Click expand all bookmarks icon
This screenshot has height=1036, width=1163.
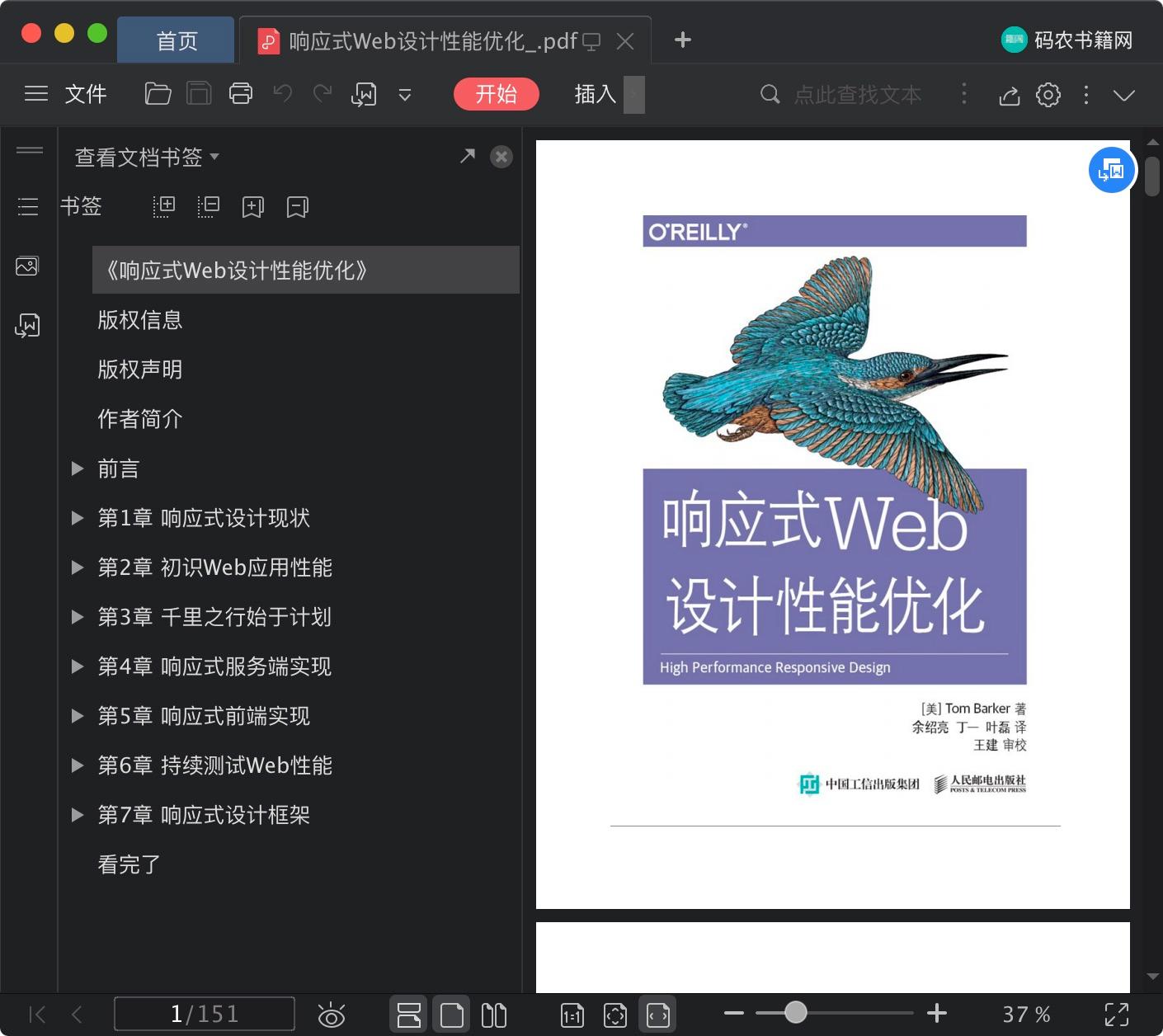(164, 206)
